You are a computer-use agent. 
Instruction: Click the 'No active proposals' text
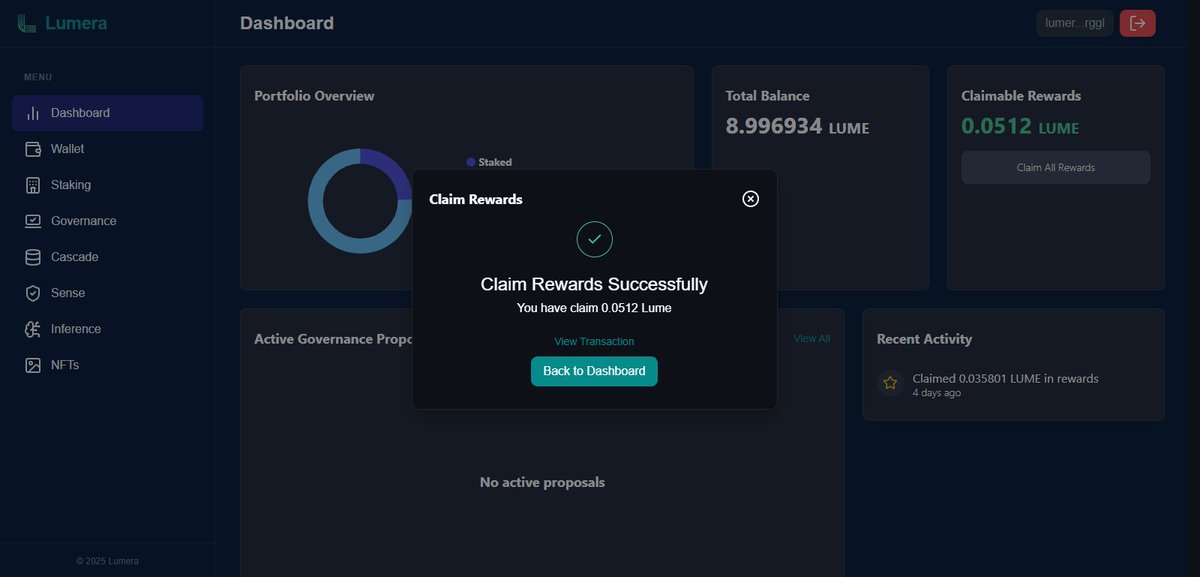point(542,483)
